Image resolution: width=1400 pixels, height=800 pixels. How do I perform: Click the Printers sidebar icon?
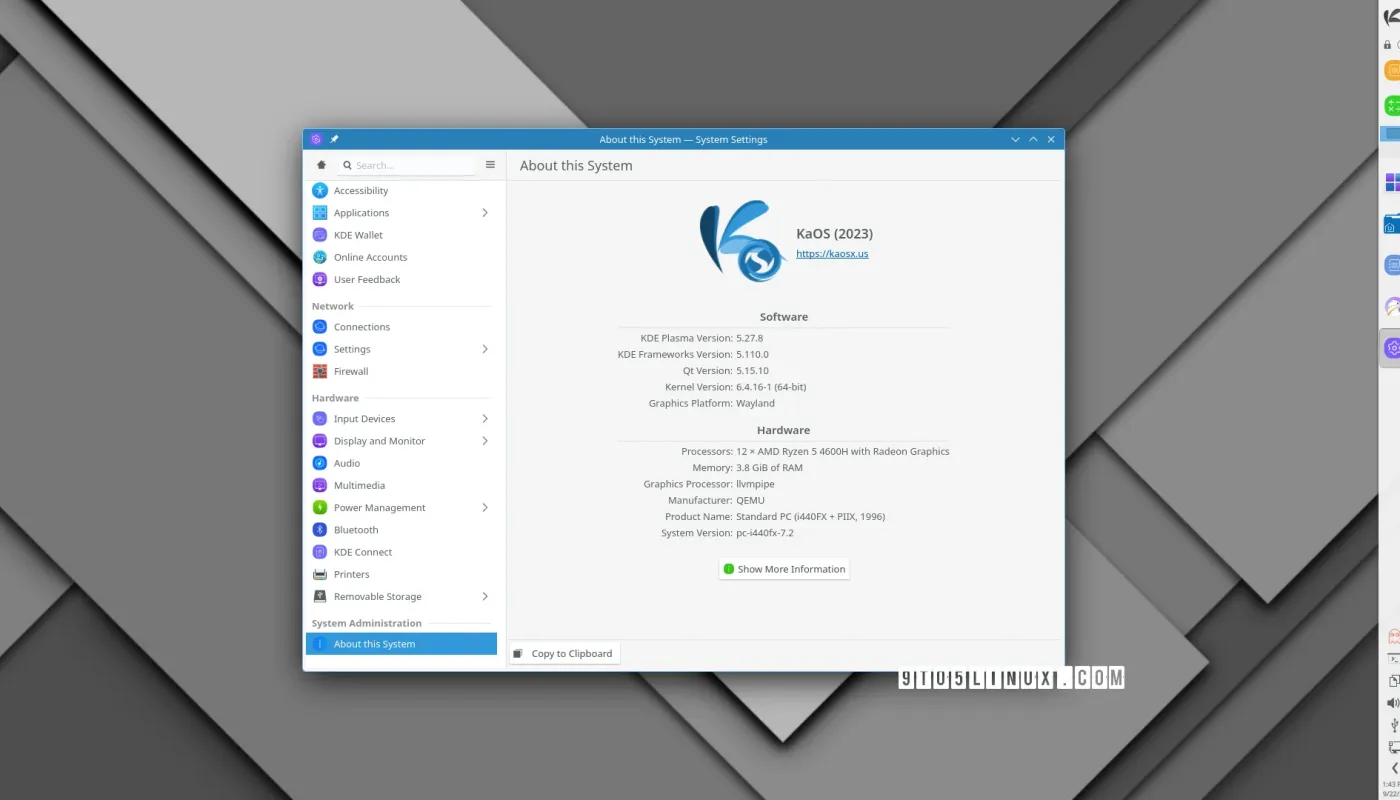pyautogui.click(x=321, y=574)
